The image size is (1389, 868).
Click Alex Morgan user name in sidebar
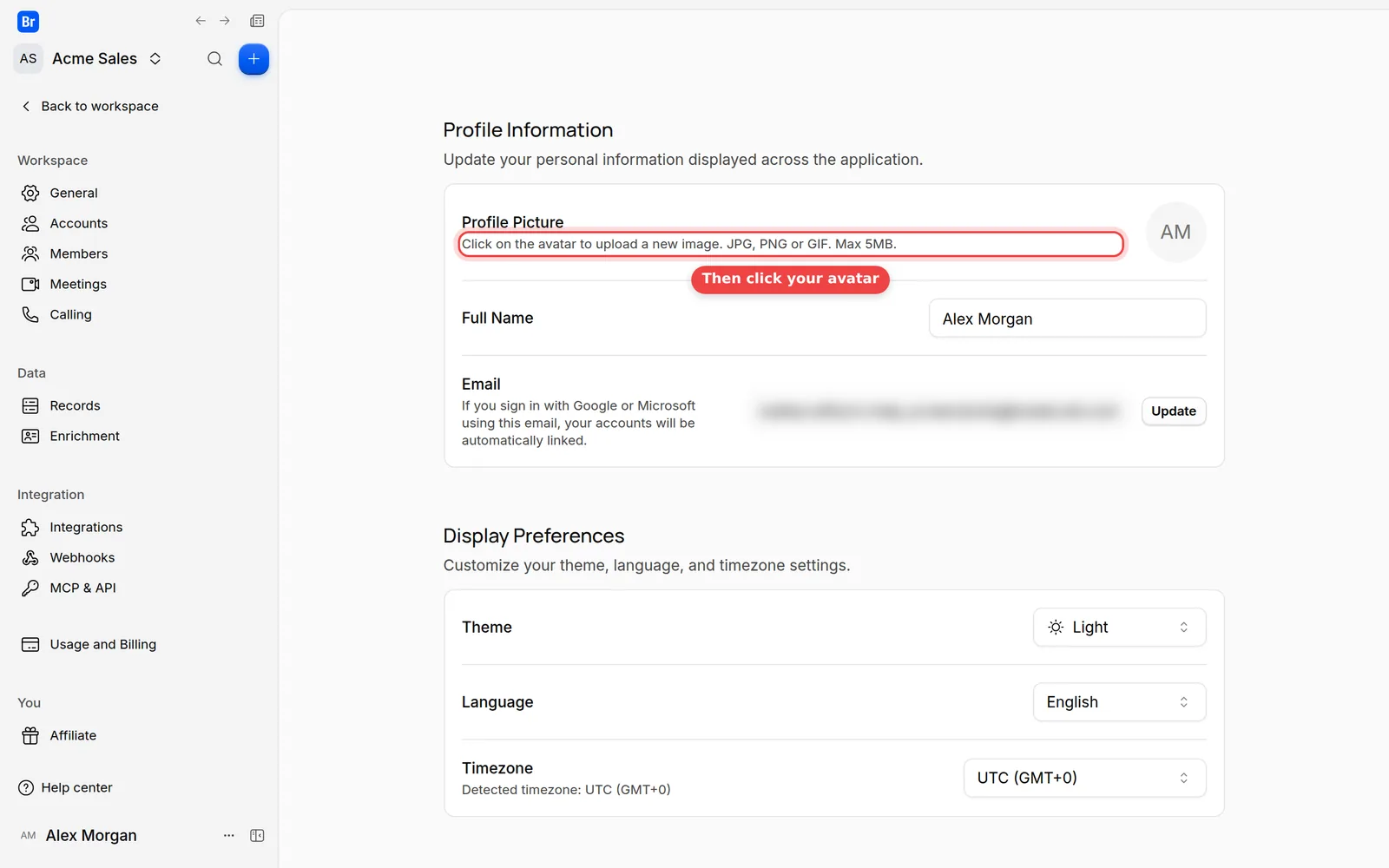click(x=91, y=835)
